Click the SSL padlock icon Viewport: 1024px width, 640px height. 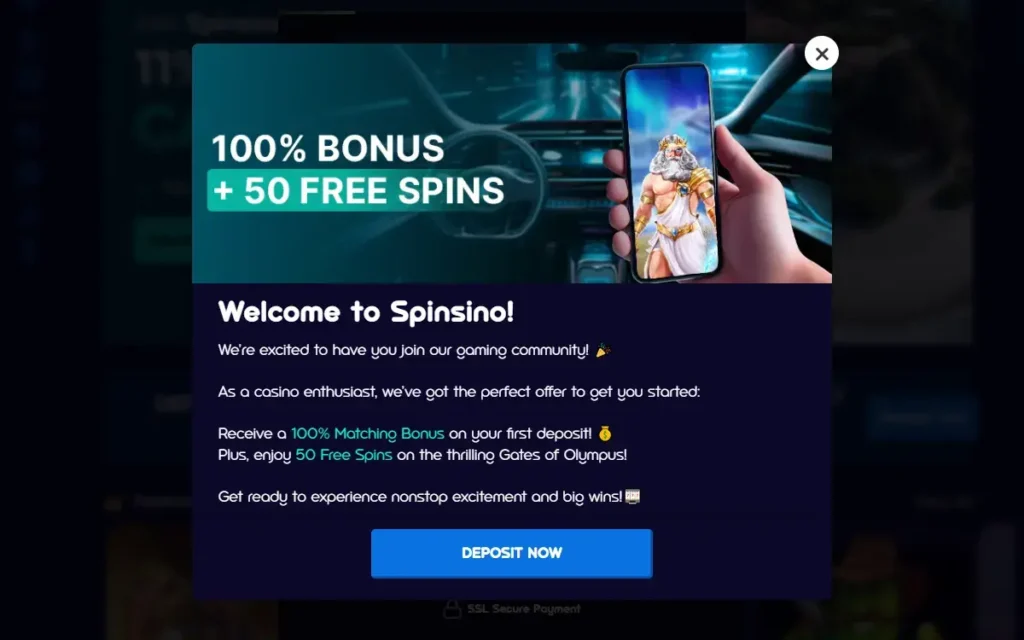point(452,609)
